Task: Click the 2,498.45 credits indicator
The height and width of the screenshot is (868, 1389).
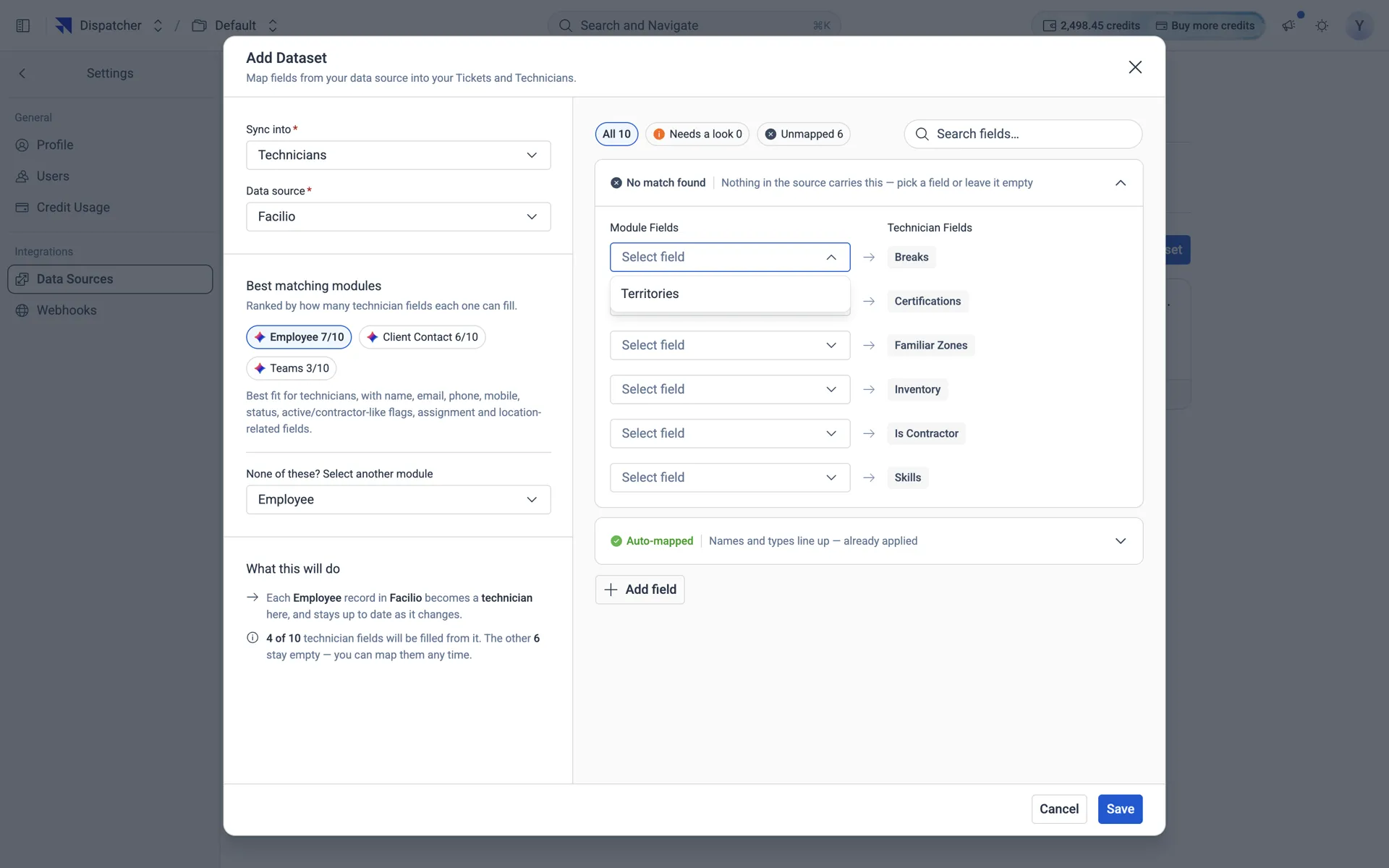Action: [1091, 25]
